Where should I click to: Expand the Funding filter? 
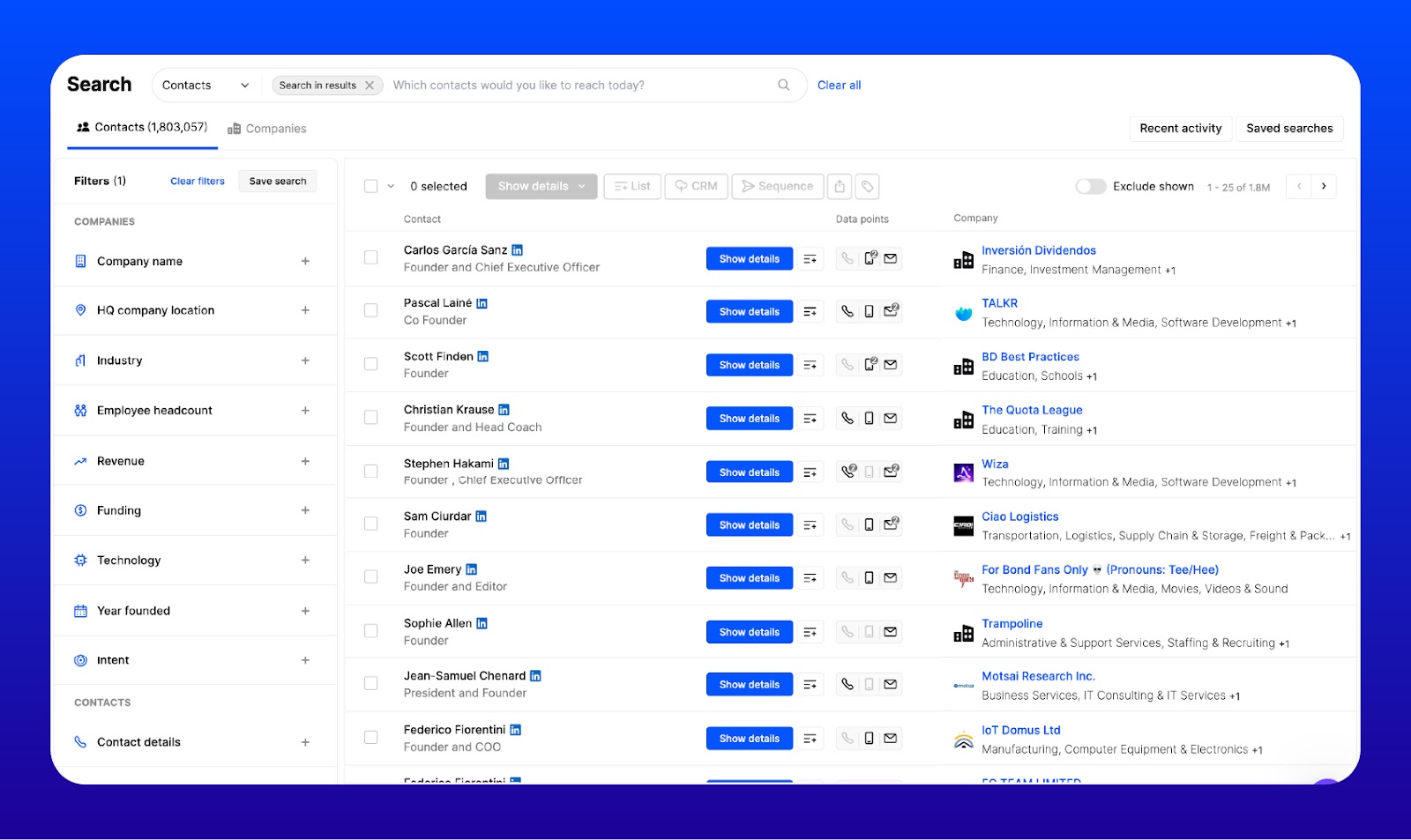click(x=305, y=510)
